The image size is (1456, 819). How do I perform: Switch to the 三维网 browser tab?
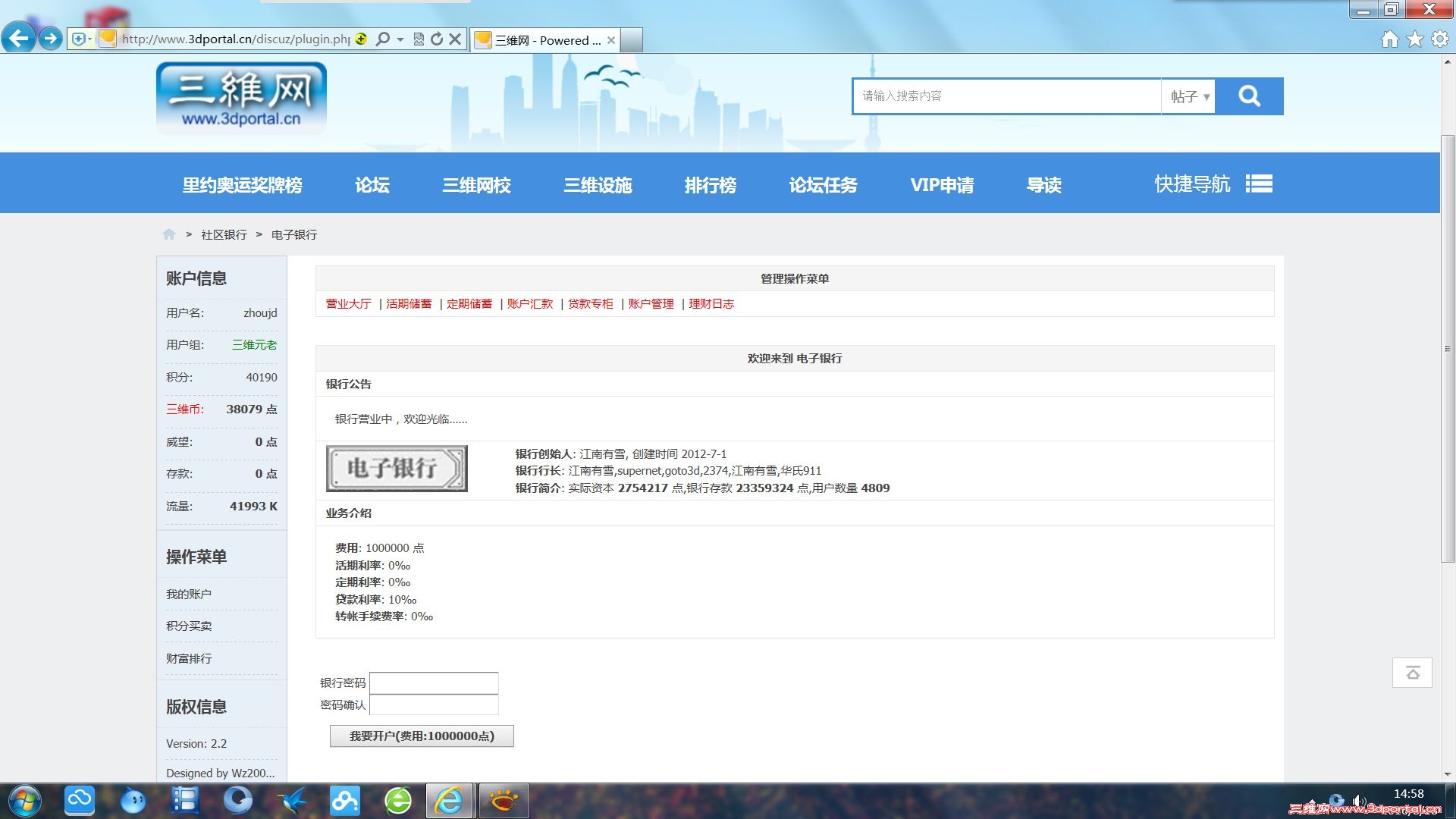[x=546, y=40]
